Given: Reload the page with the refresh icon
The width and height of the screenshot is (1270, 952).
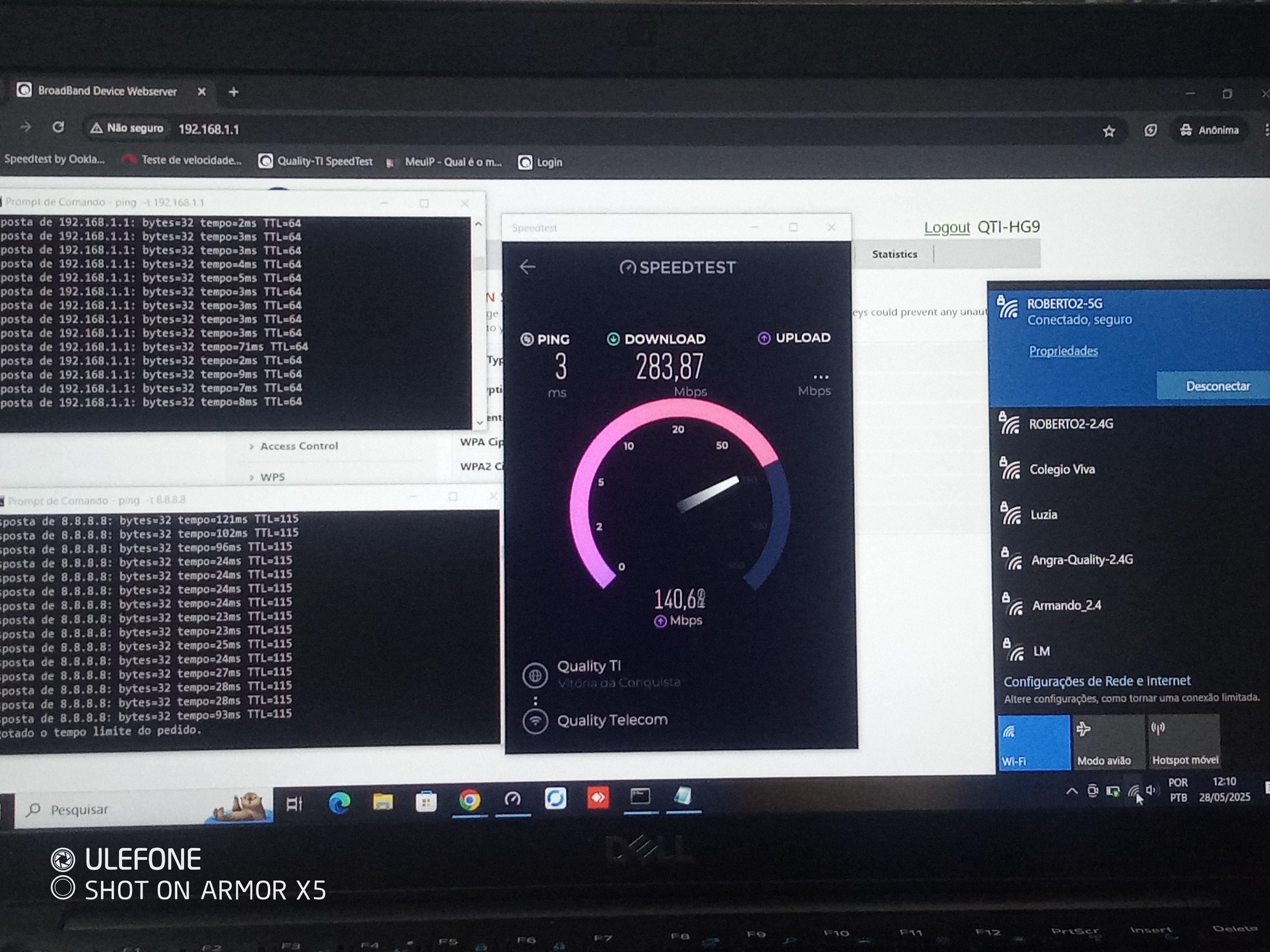Looking at the screenshot, I should [x=58, y=127].
